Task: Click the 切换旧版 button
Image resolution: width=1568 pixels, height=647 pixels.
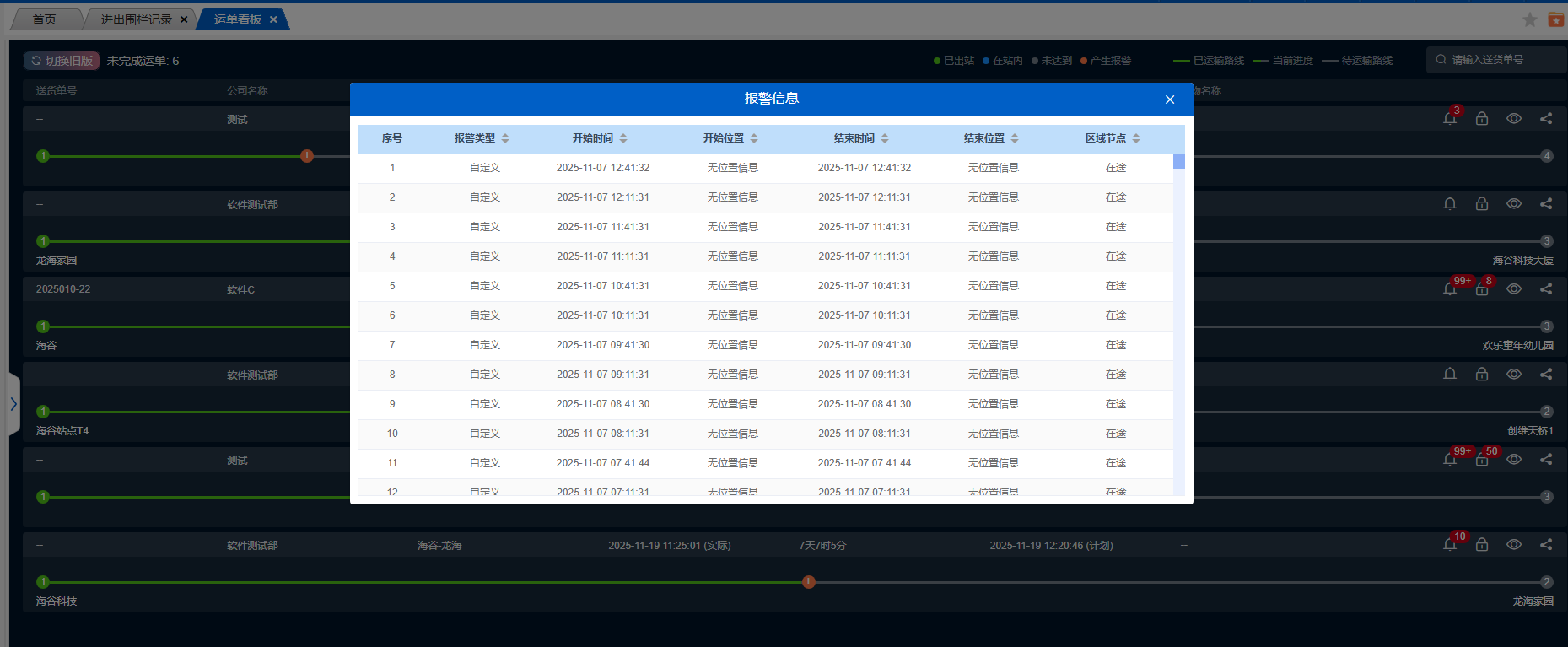Action: (x=62, y=61)
